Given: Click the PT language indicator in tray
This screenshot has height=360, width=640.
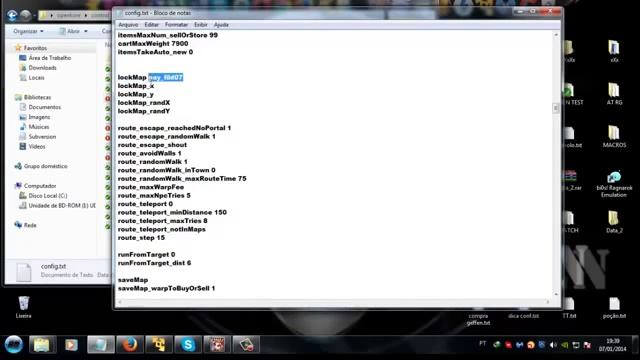Looking at the screenshot, I should pyautogui.click(x=483, y=344).
